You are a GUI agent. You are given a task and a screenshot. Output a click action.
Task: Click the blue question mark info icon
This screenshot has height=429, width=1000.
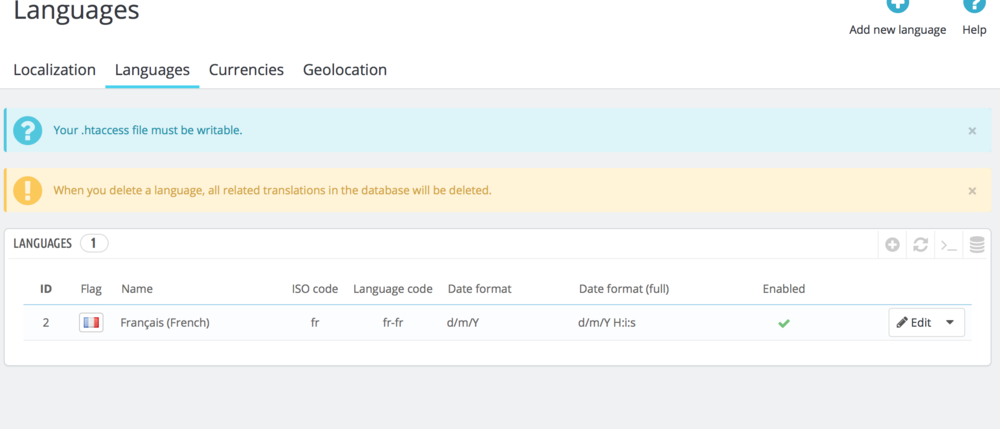(28, 130)
